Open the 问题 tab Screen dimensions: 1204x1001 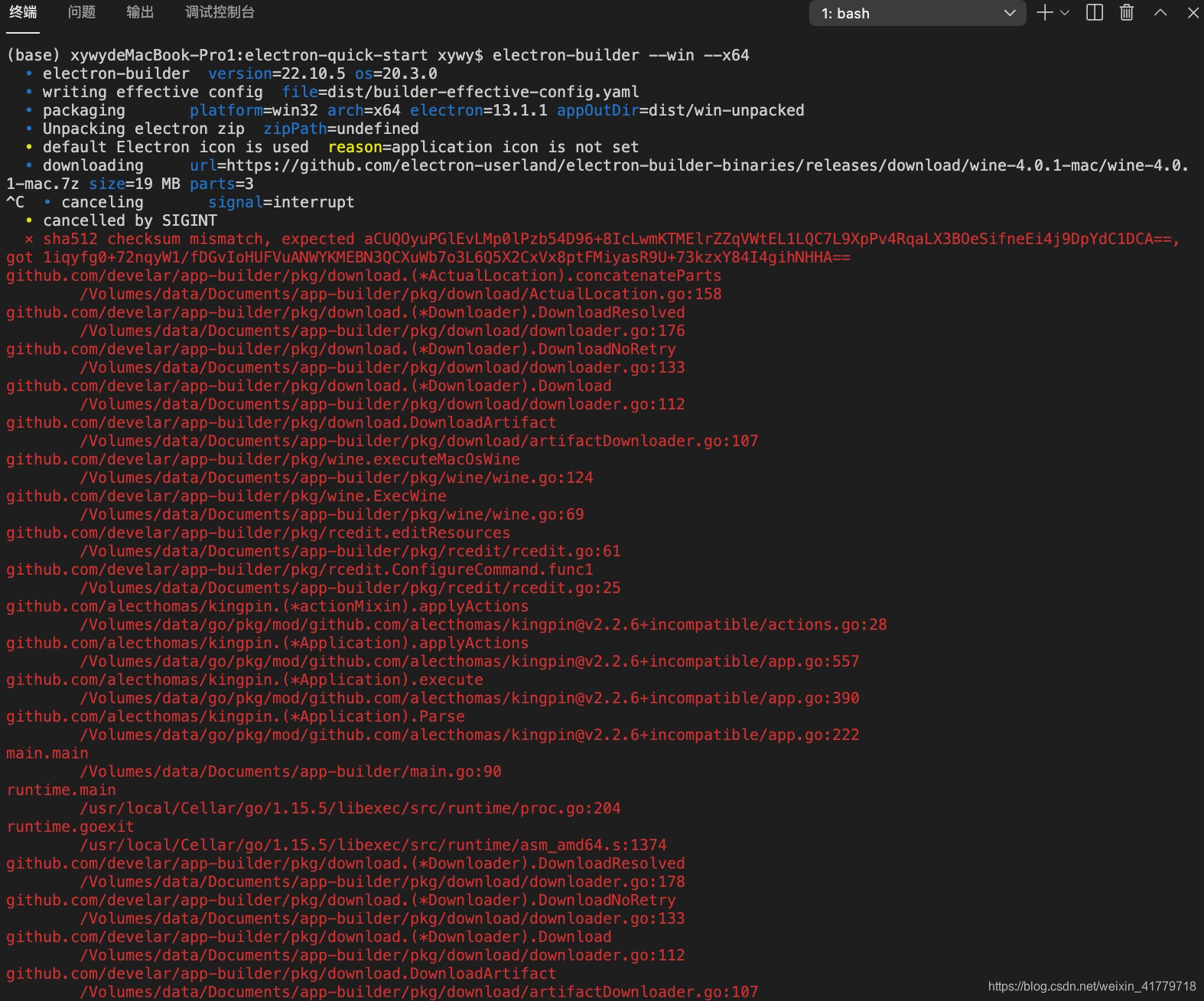(x=82, y=12)
